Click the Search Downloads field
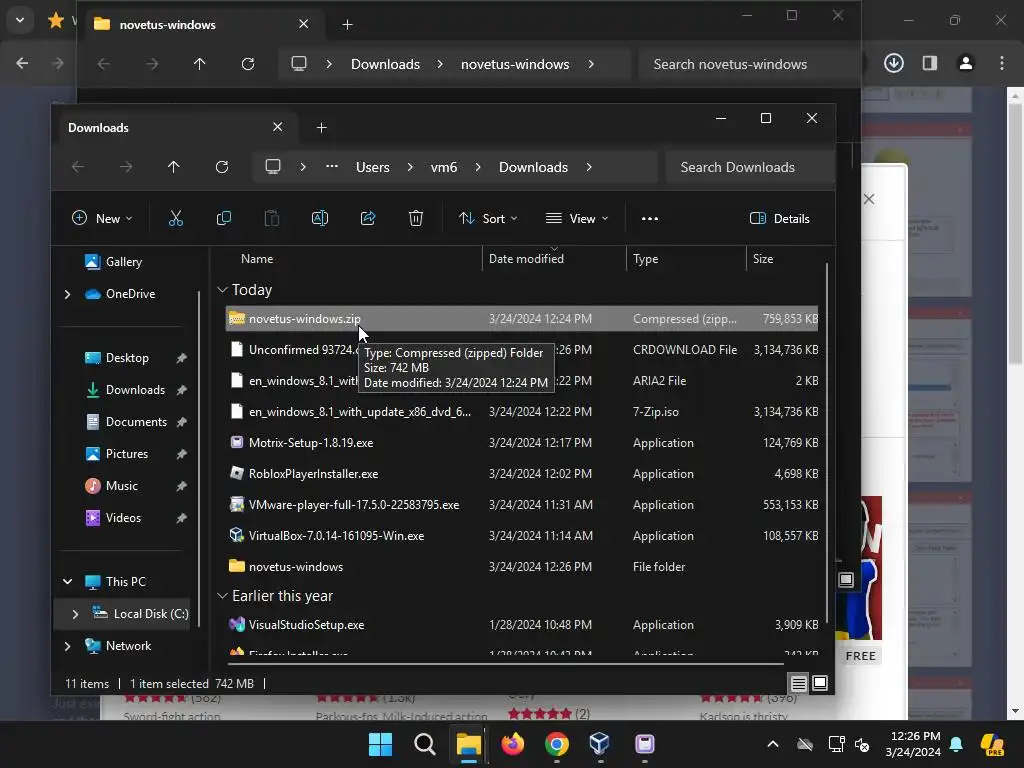 [750, 167]
